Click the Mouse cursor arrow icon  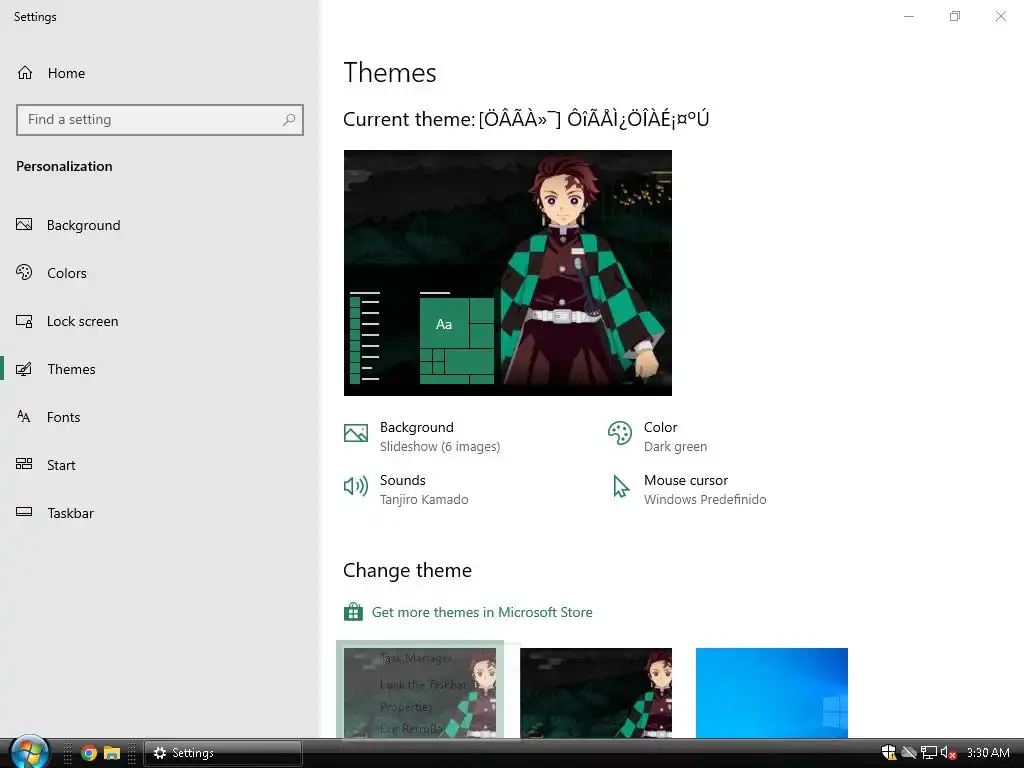[x=620, y=487]
